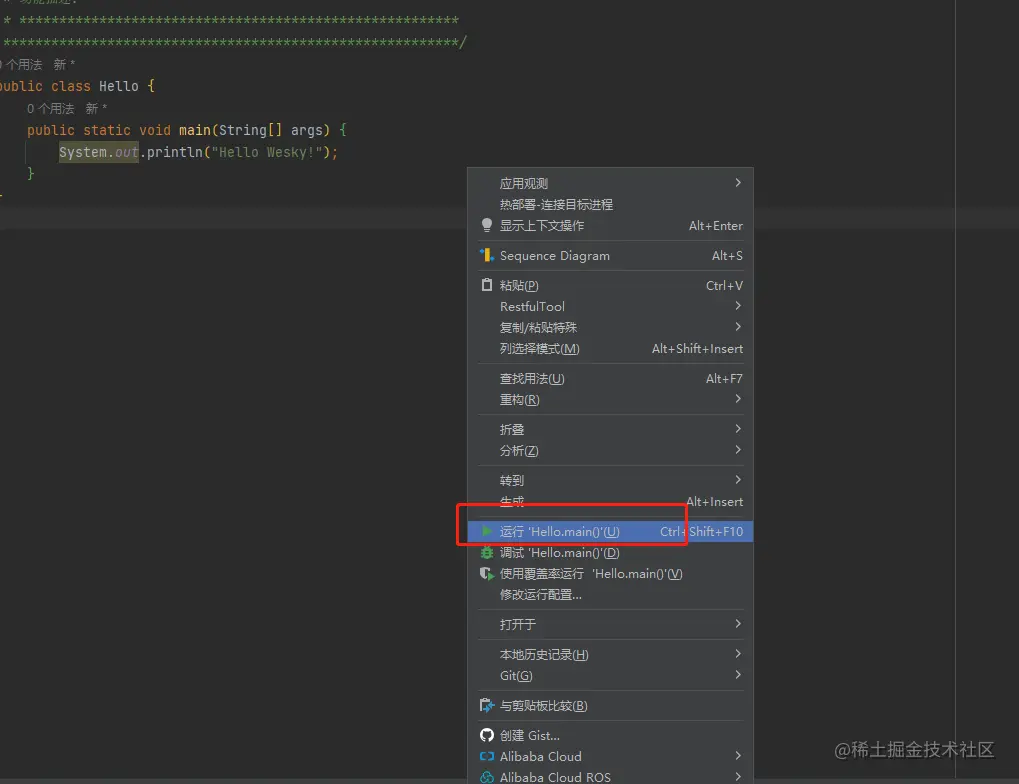Expand the 打开于 submenu arrow

coord(738,623)
